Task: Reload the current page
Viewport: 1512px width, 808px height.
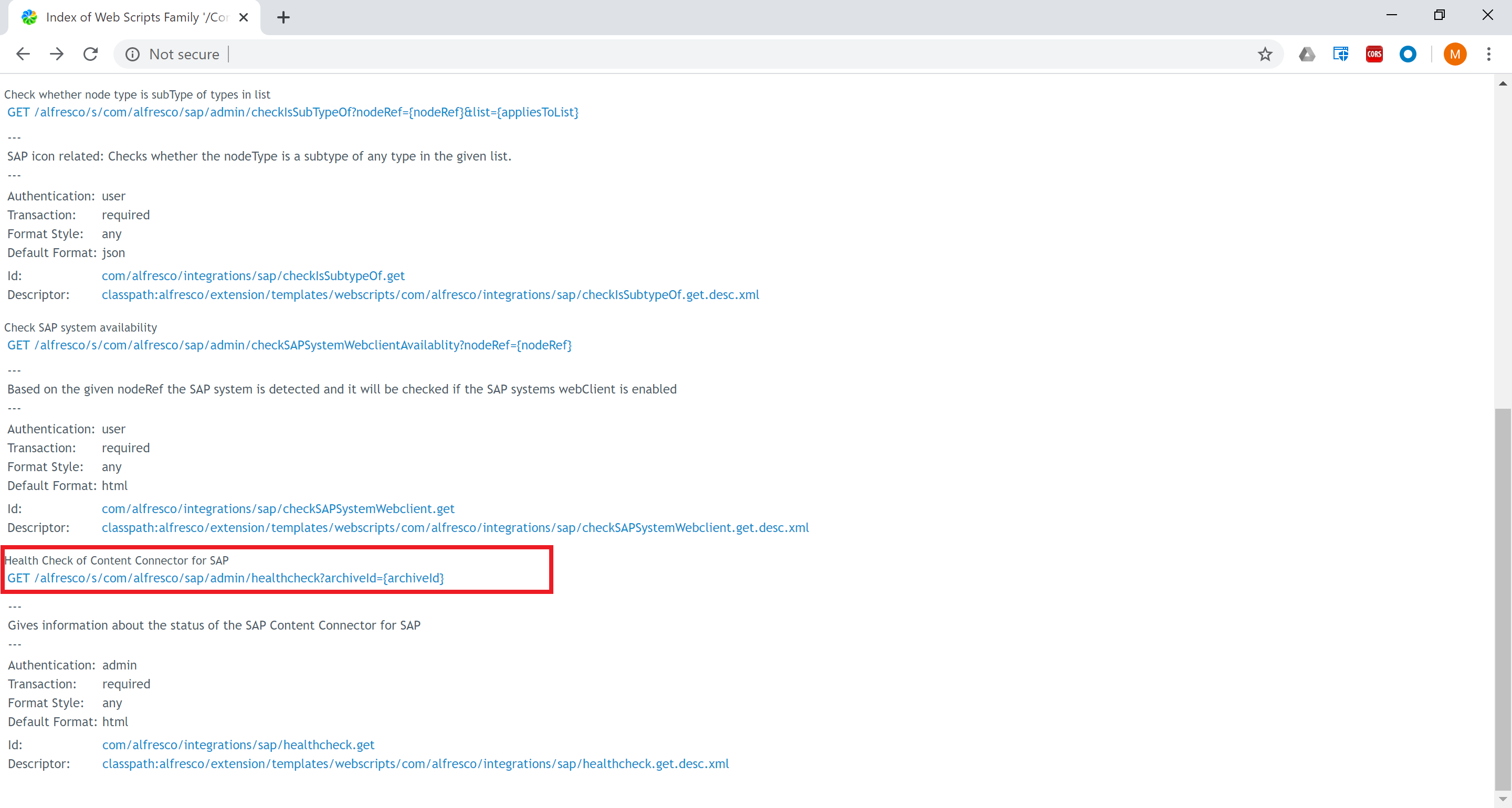Action: pos(90,54)
